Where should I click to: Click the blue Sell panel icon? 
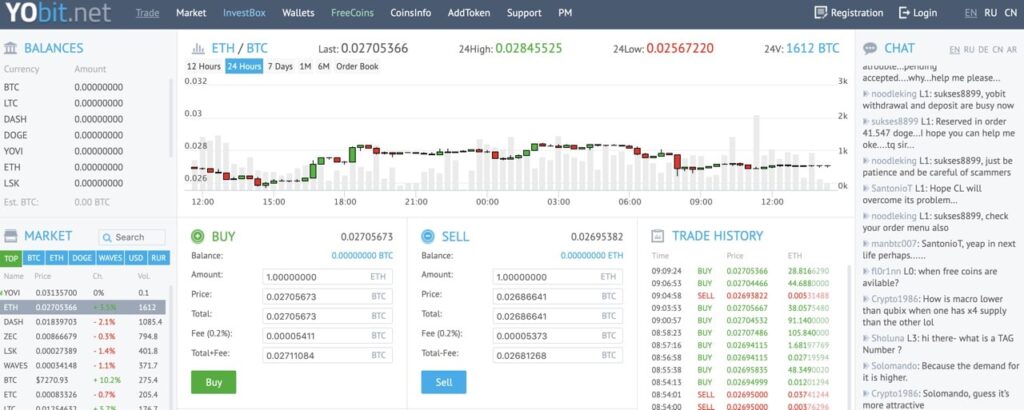tap(428, 236)
